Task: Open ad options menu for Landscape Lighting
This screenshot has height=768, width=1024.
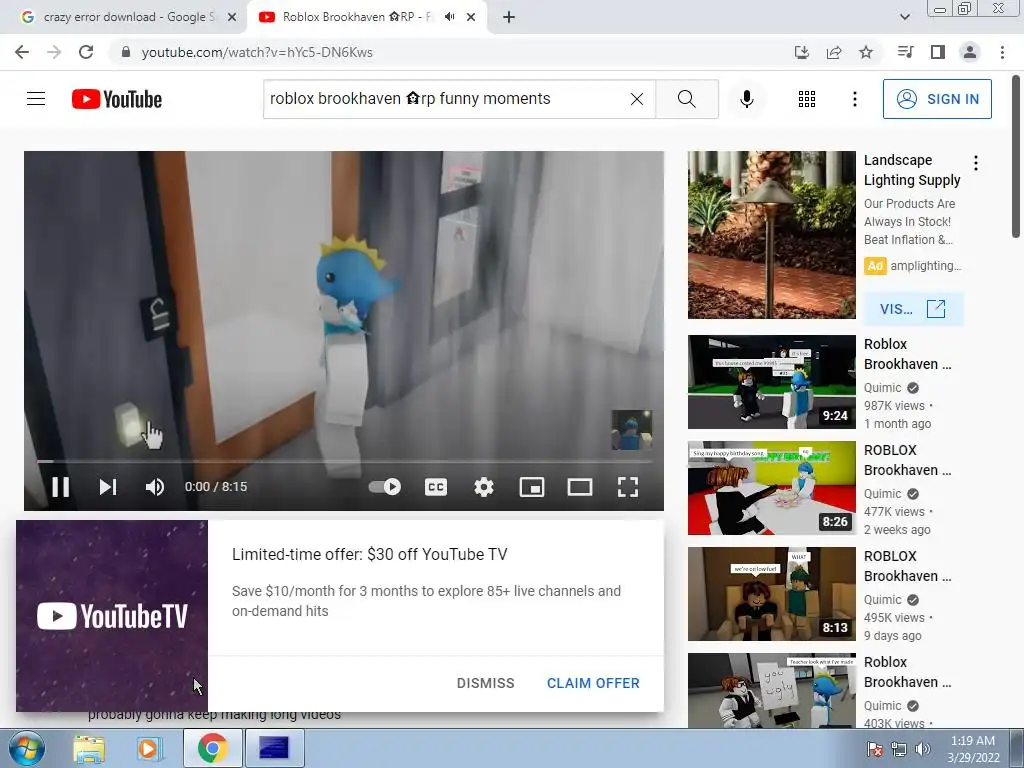Action: (x=976, y=163)
